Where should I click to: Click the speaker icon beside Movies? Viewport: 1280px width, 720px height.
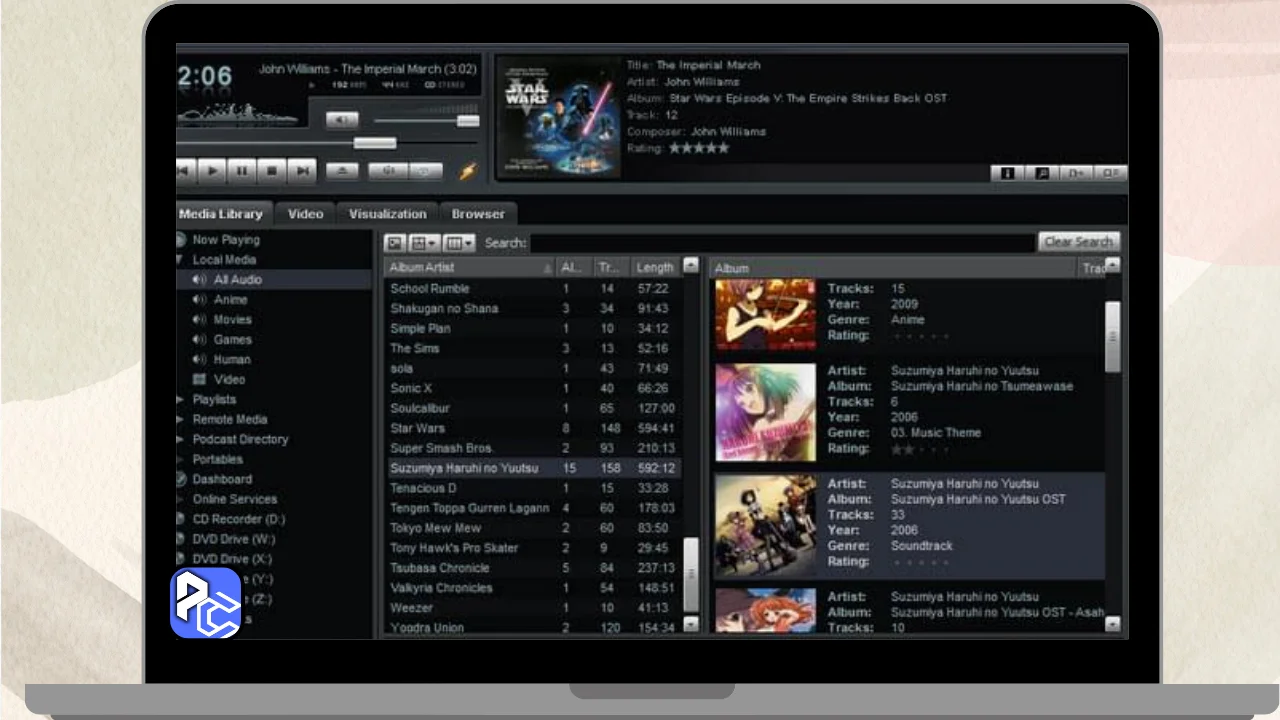tap(199, 320)
